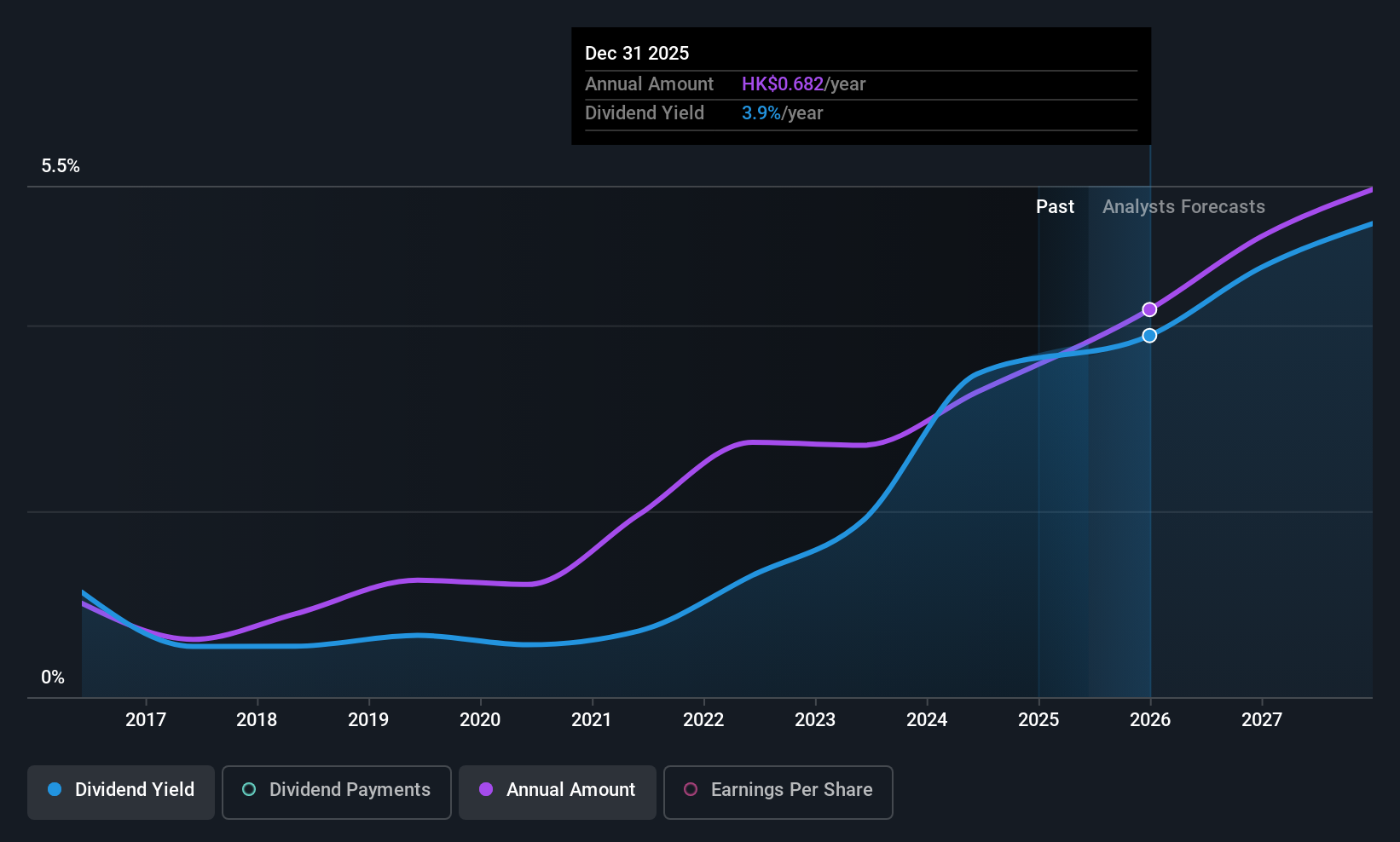Click the 2027 x-axis year label

[x=1262, y=720]
